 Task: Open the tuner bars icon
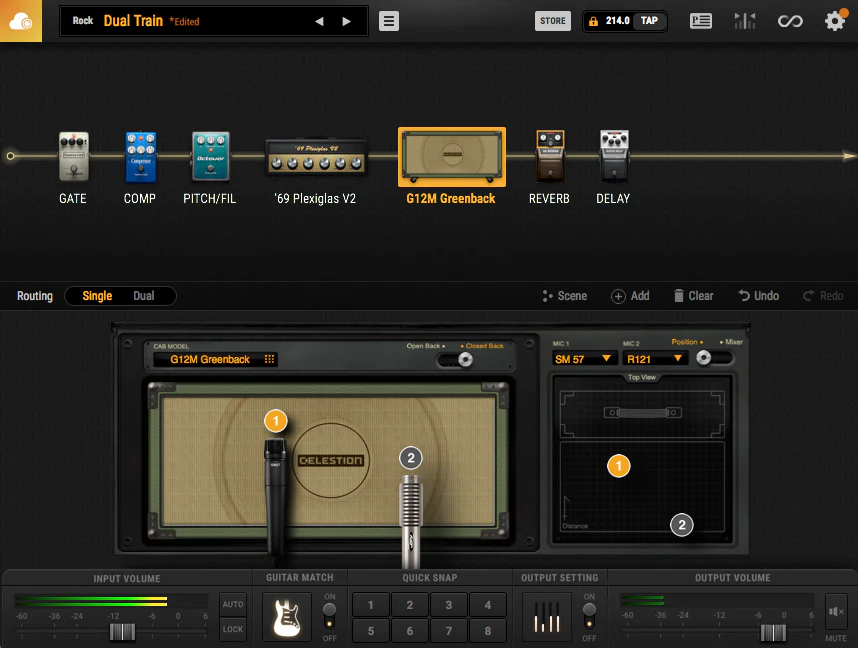745,21
